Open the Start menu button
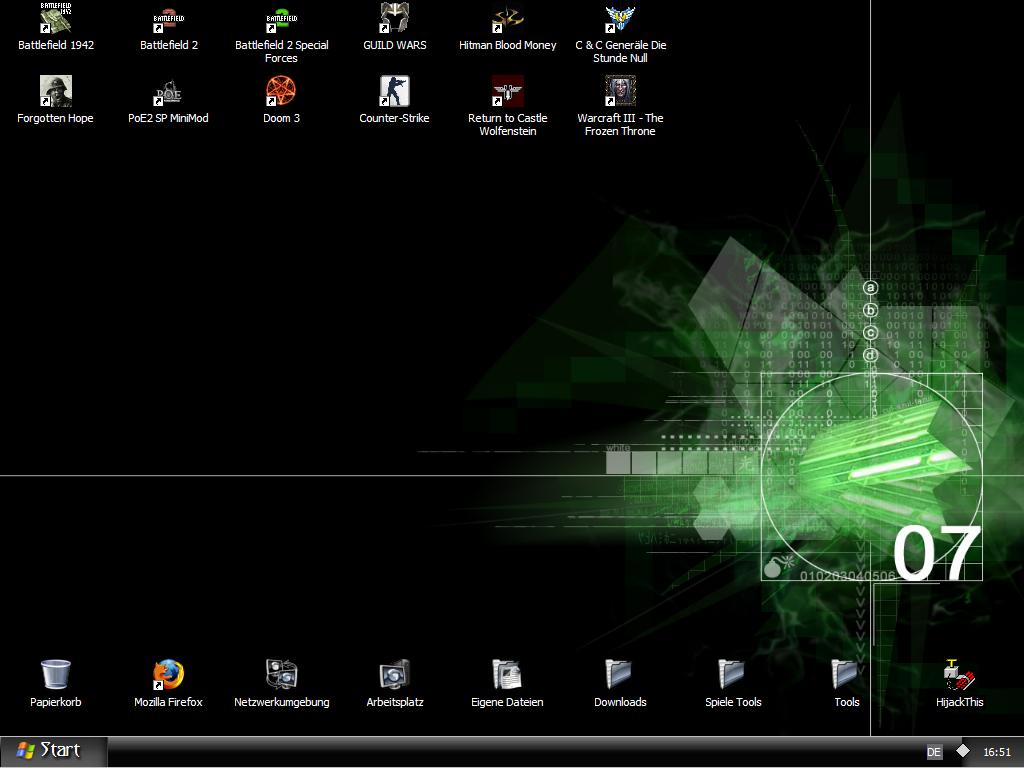The width and height of the screenshot is (1024, 768). click(54, 751)
